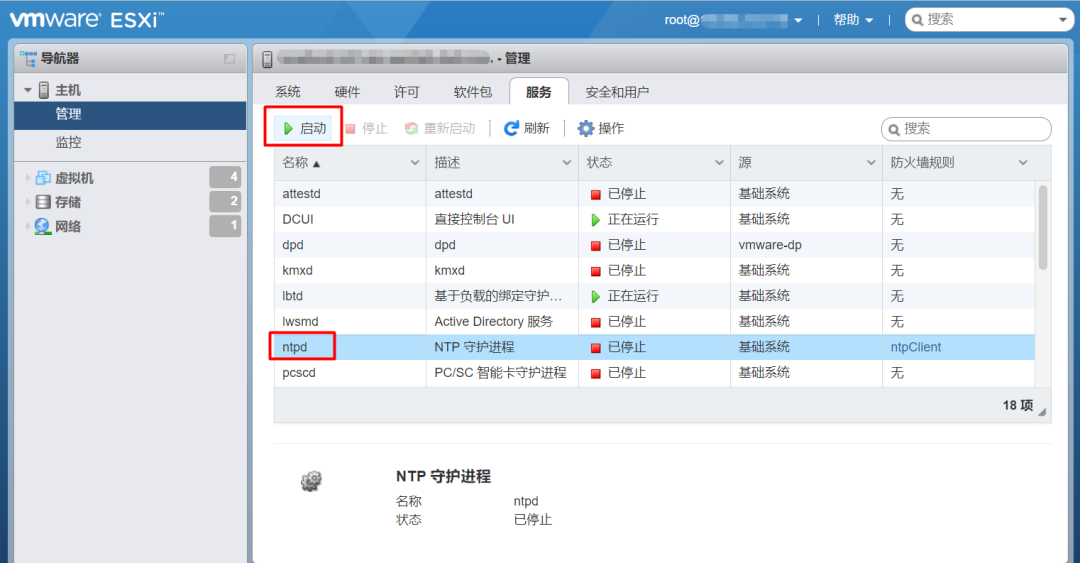Click the host icon next to 主机
This screenshot has width=1080, height=563.
43,90
